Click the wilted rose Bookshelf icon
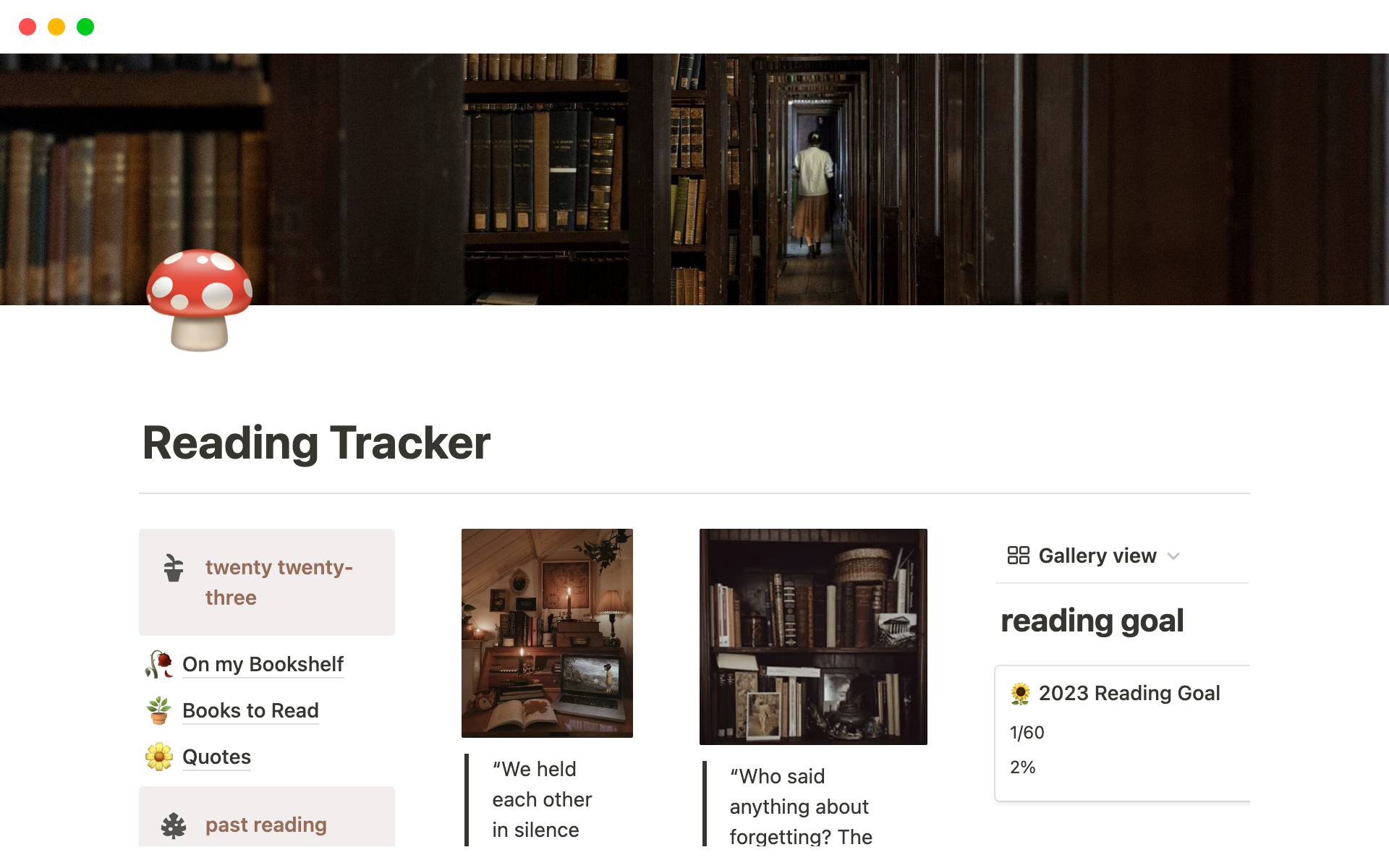This screenshot has width=1389, height=868. (159, 664)
